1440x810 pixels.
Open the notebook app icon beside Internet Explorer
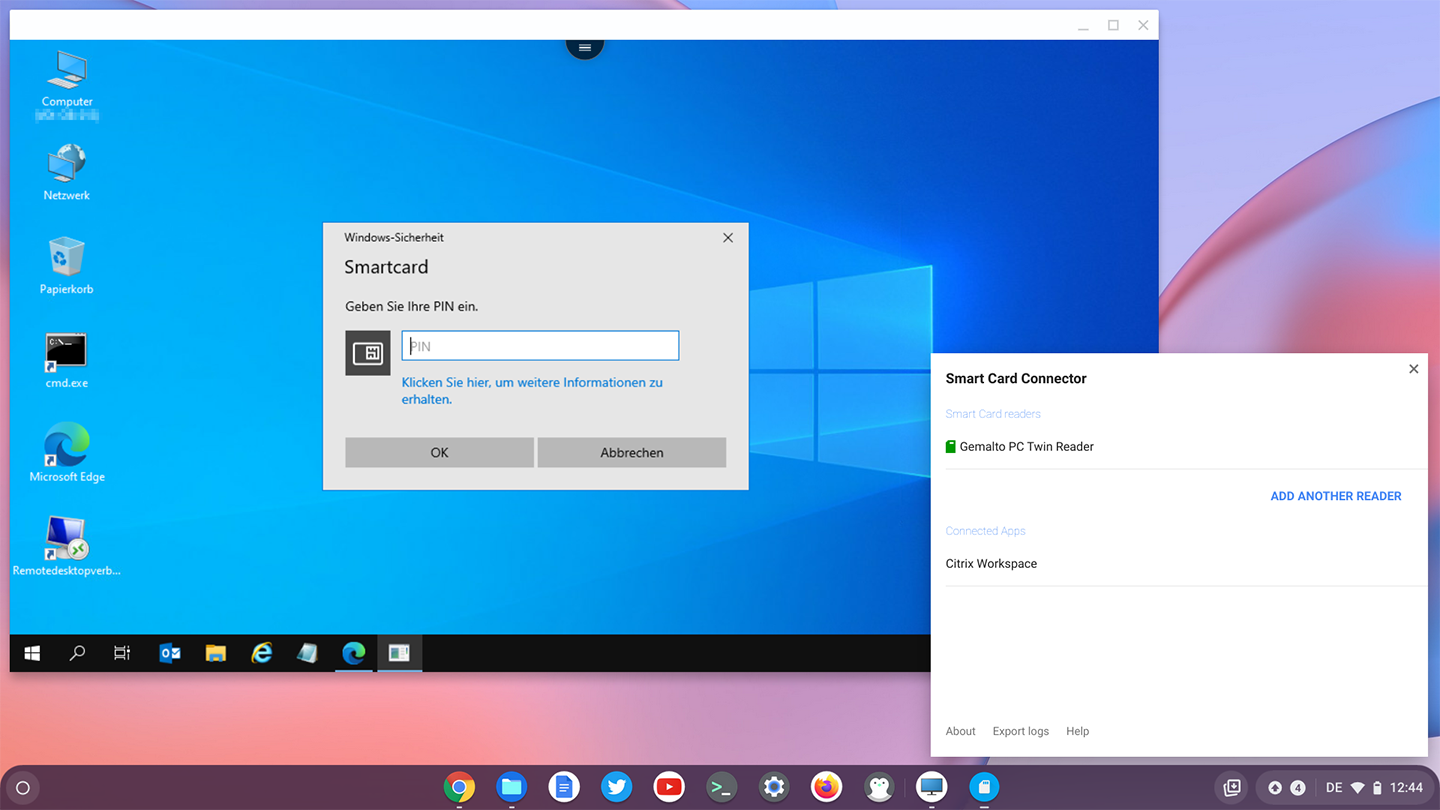tap(308, 653)
